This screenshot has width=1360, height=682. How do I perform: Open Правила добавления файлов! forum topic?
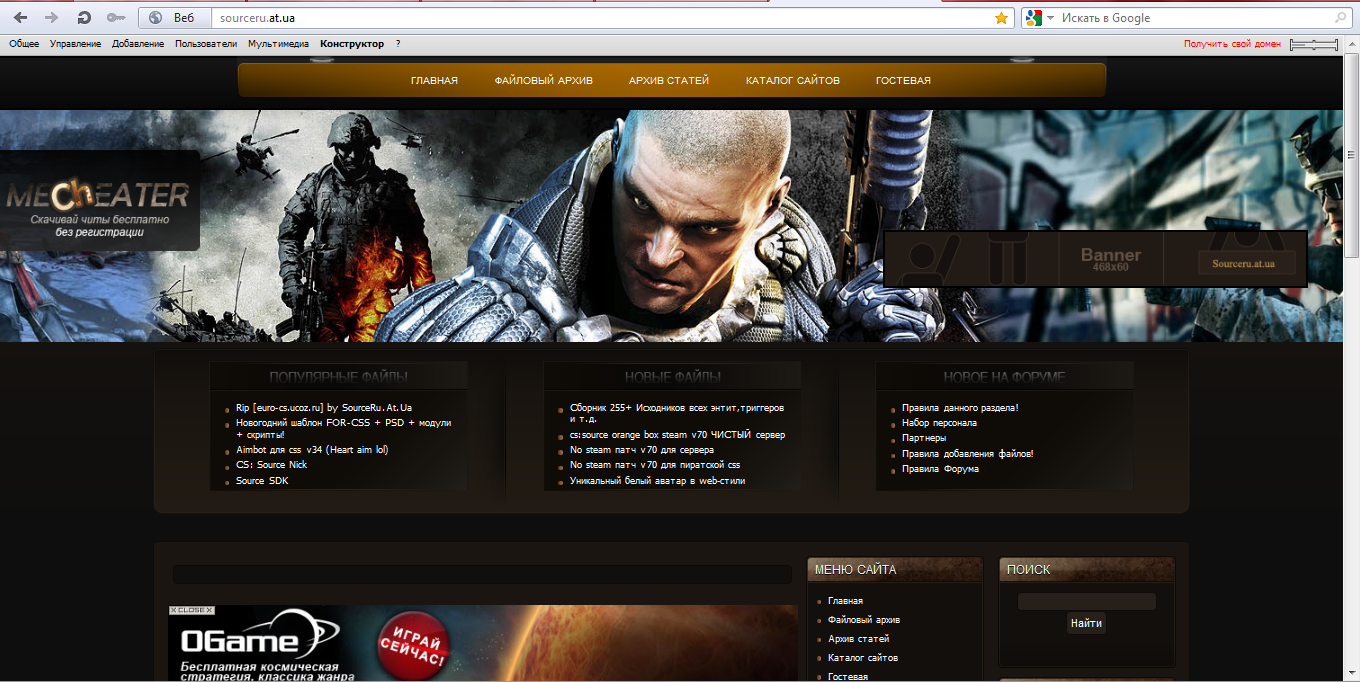click(x=968, y=454)
